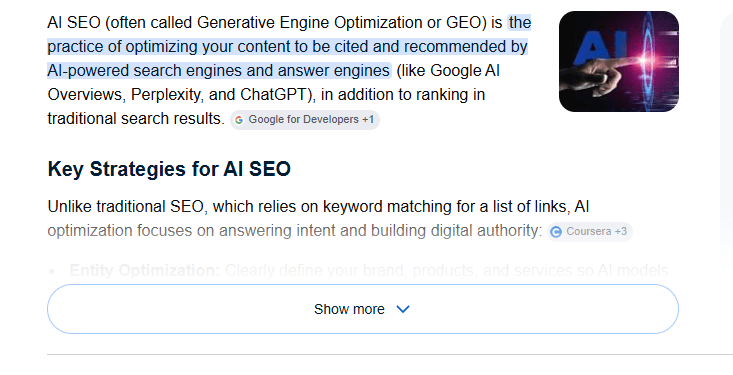Click the +3 count after Coursera
The image size is (733, 375).
pyautogui.click(x=621, y=231)
